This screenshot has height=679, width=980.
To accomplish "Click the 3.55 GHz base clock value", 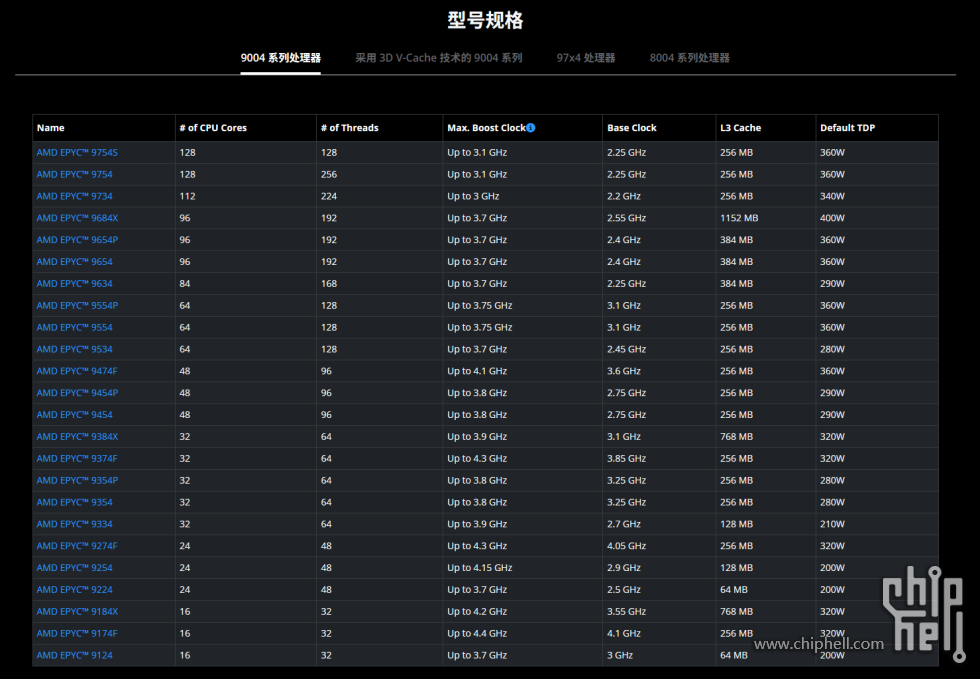I will pos(626,612).
